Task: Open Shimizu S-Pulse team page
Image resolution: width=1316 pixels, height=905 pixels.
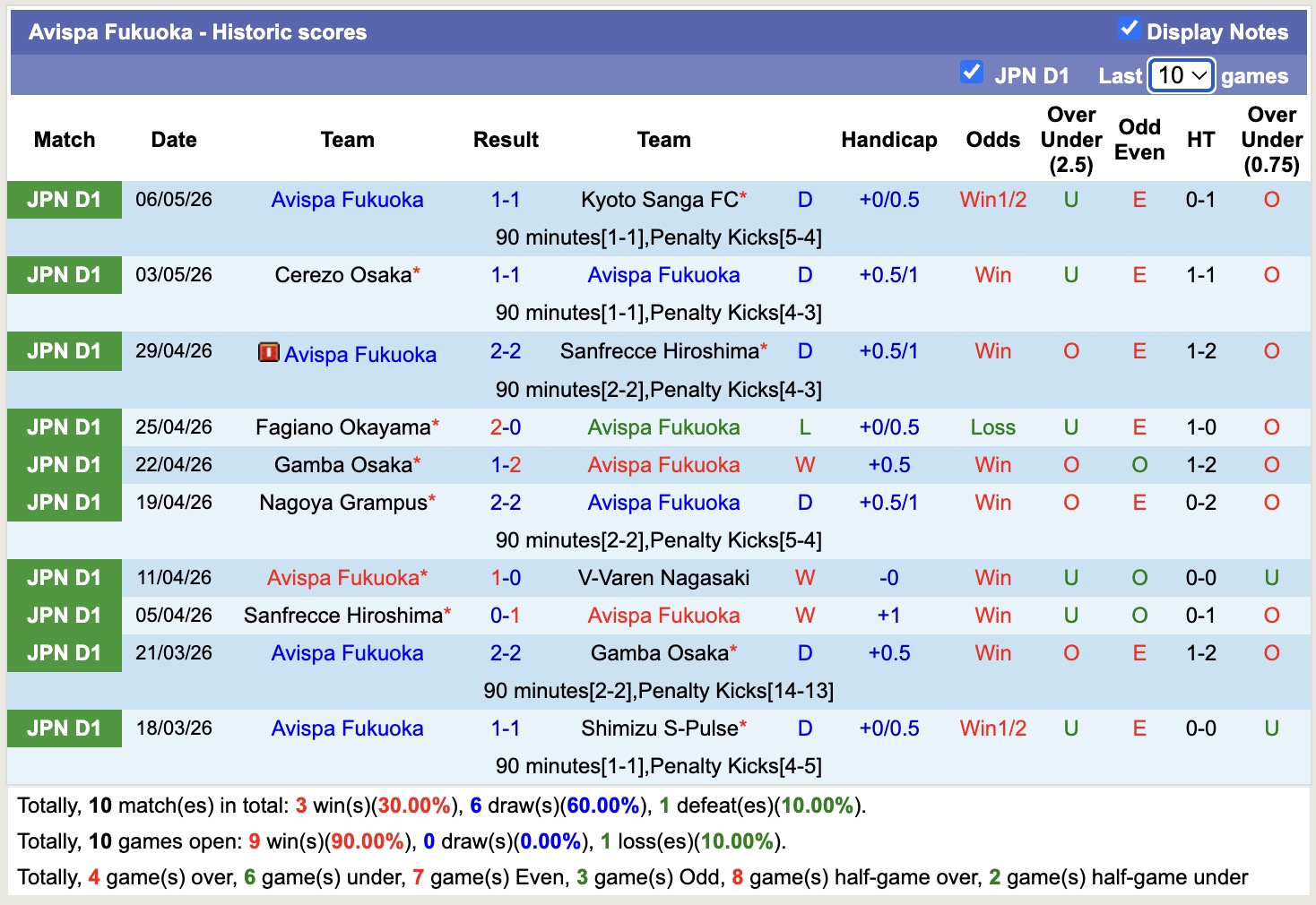Action: tap(660, 728)
